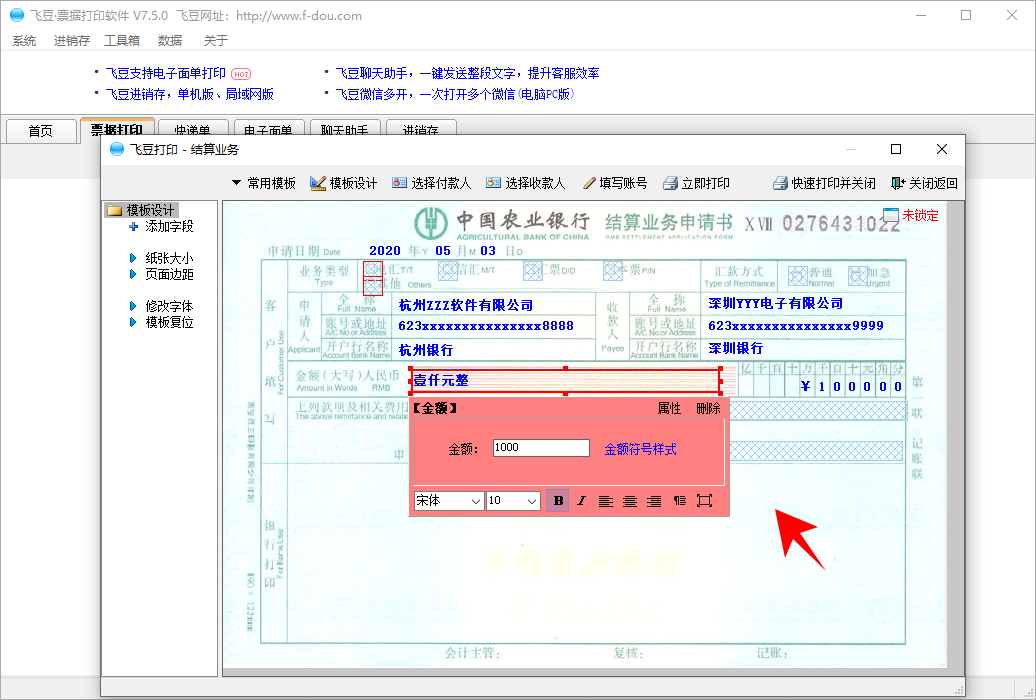Expand the 常用模板 dropdown
The height and width of the screenshot is (700, 1036).
point(264,183)
